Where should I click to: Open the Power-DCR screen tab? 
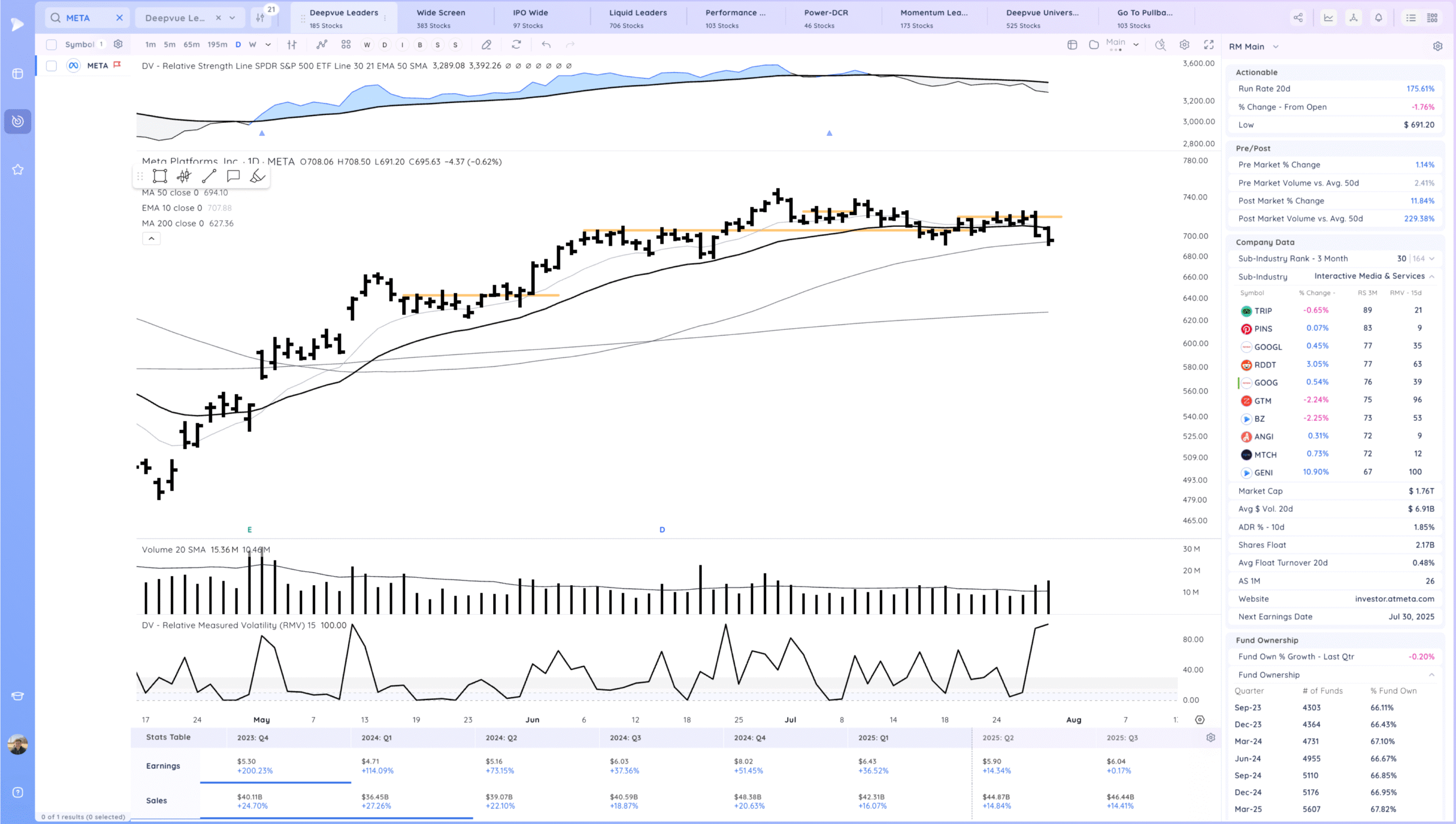pyautogui.click(x=825, y=18)
